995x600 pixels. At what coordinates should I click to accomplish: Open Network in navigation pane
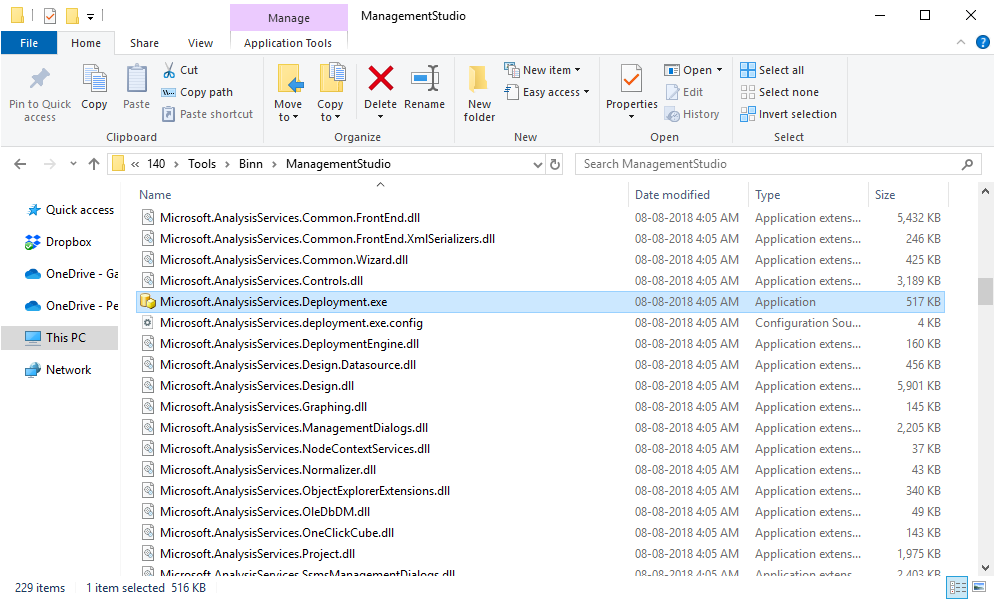[59, 370]
